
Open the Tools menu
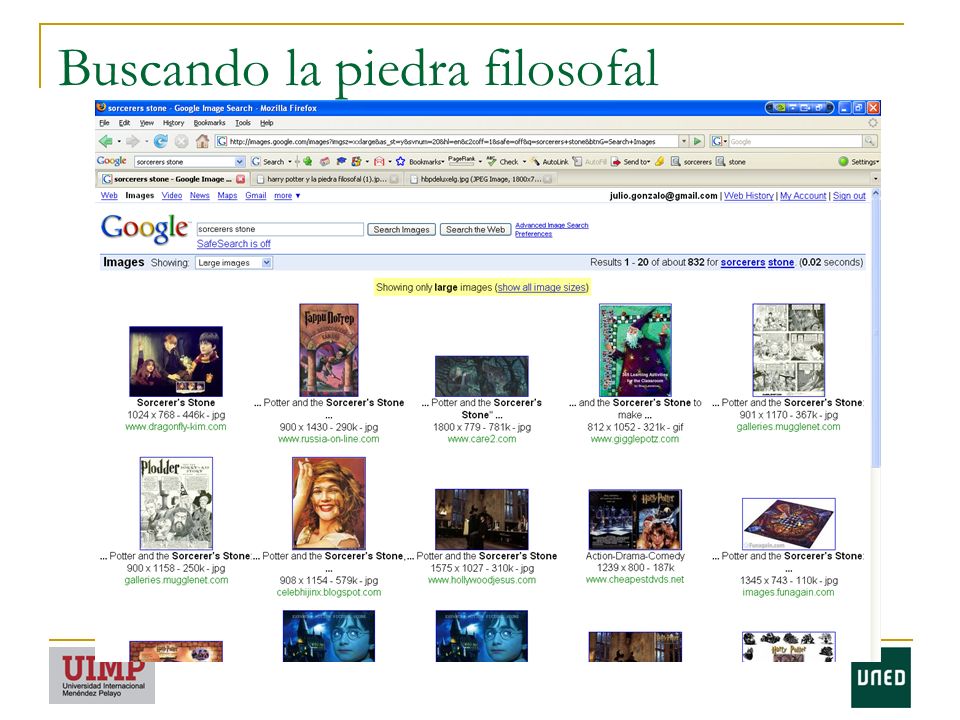click(x=243, y=122)
